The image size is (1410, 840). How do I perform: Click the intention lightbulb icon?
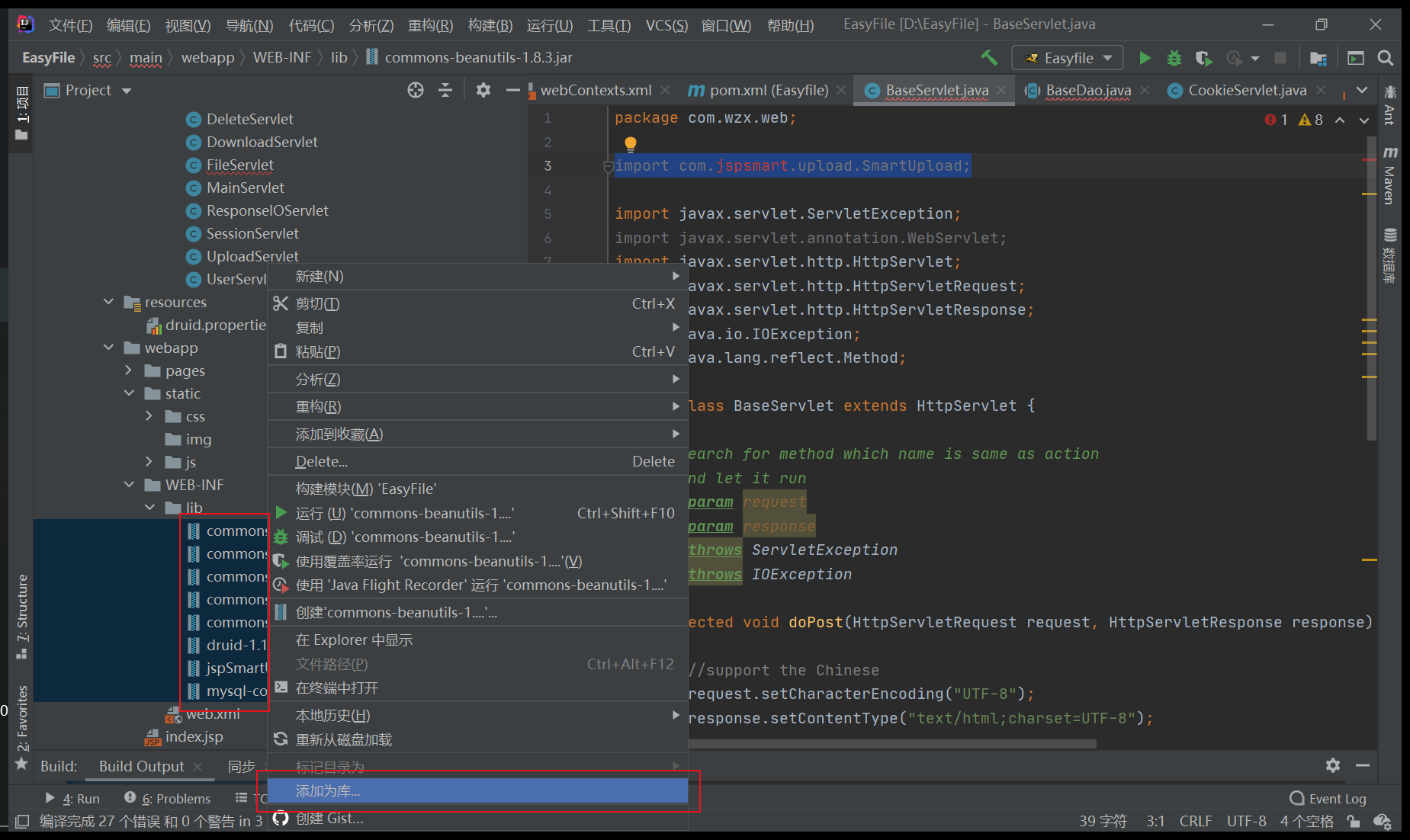(631, 143)
